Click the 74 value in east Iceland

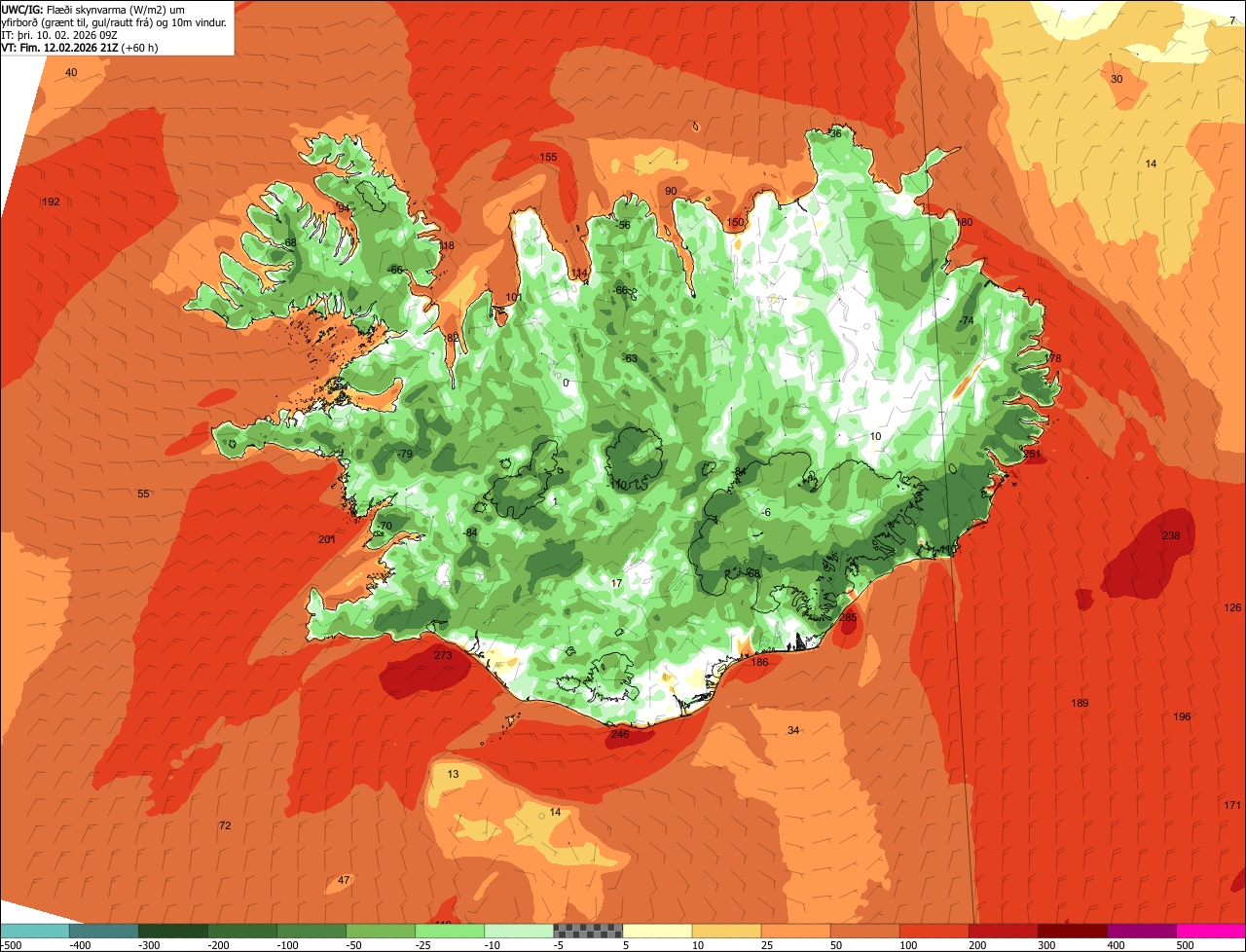(x=967, y=320)
